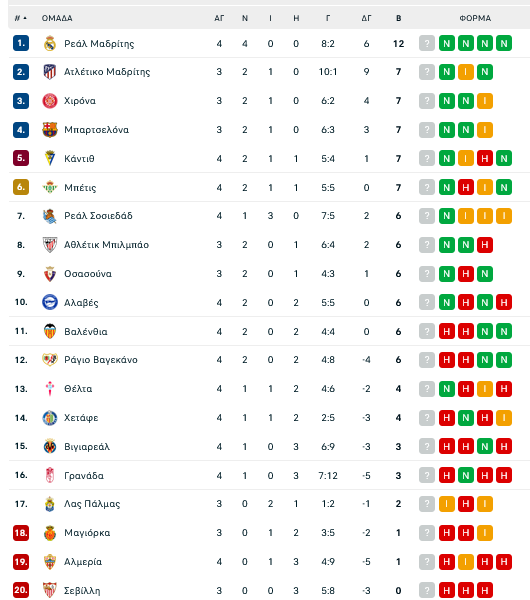Click Sevilla's last red loss badge
The height and width of the screenshot is (600, 530).
(x=485, y=590)
